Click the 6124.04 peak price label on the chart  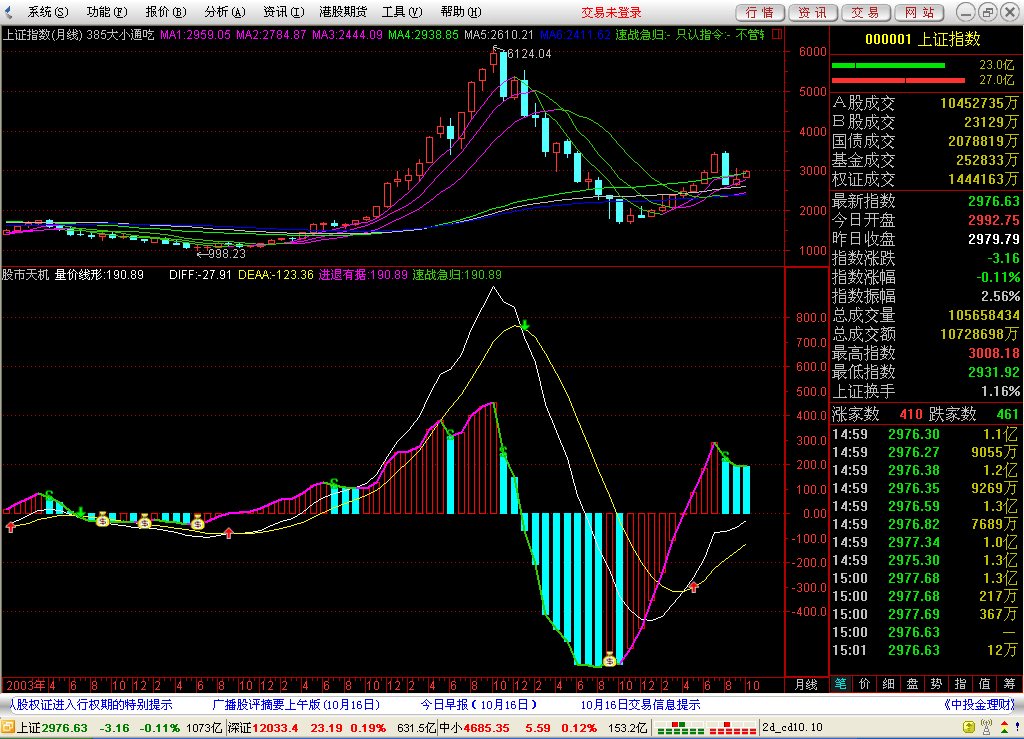pos(529,54)
